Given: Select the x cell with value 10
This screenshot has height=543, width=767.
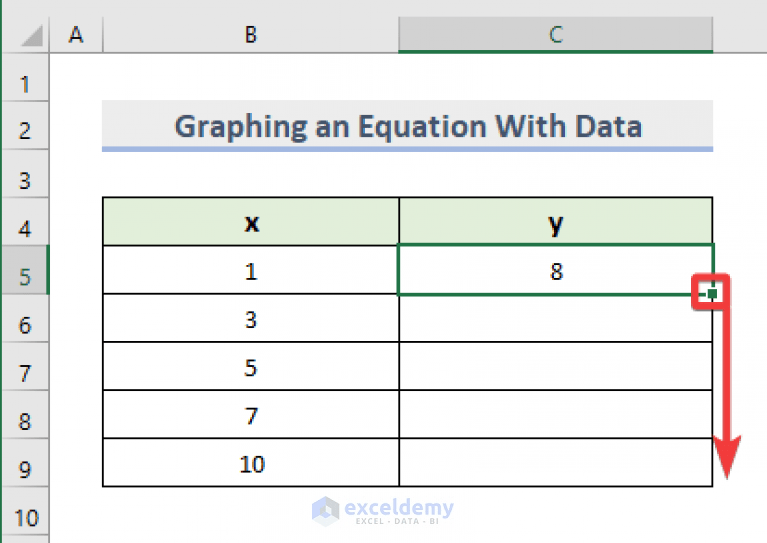Looking at the screenshot, I should click(x=251, y=463).
